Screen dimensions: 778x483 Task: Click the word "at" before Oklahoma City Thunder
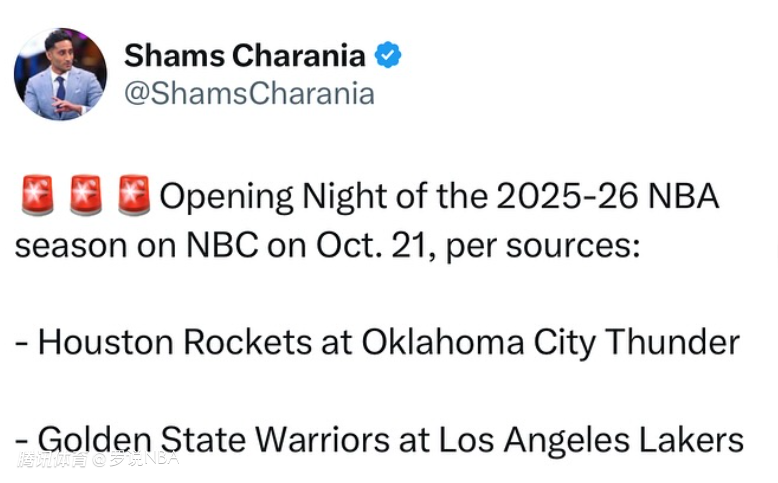[x=336, y=343]
